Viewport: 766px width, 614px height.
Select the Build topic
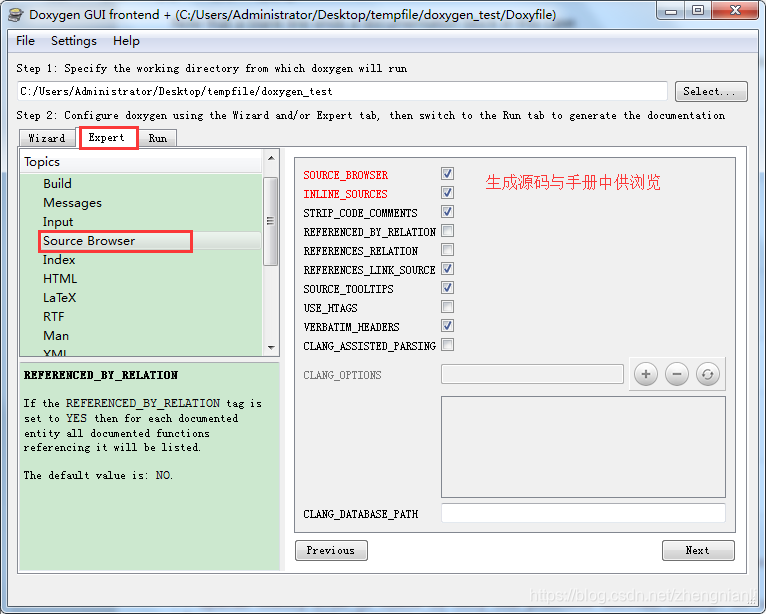(57, 184)
